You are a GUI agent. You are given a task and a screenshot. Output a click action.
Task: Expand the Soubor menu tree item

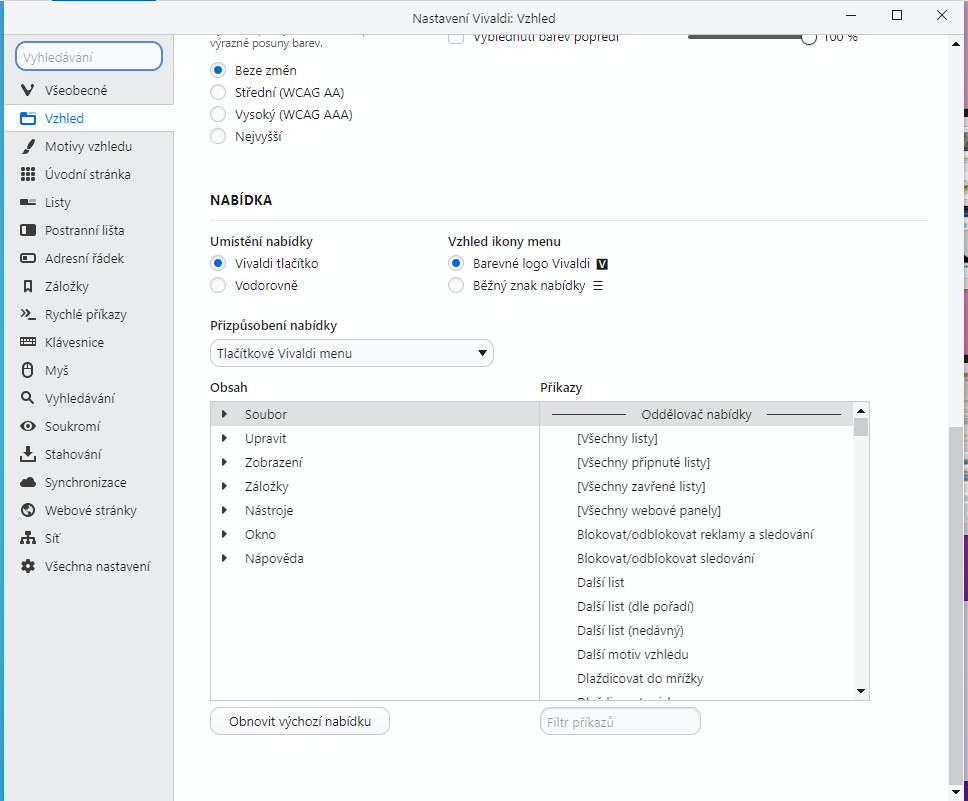(x=224, y=414)
